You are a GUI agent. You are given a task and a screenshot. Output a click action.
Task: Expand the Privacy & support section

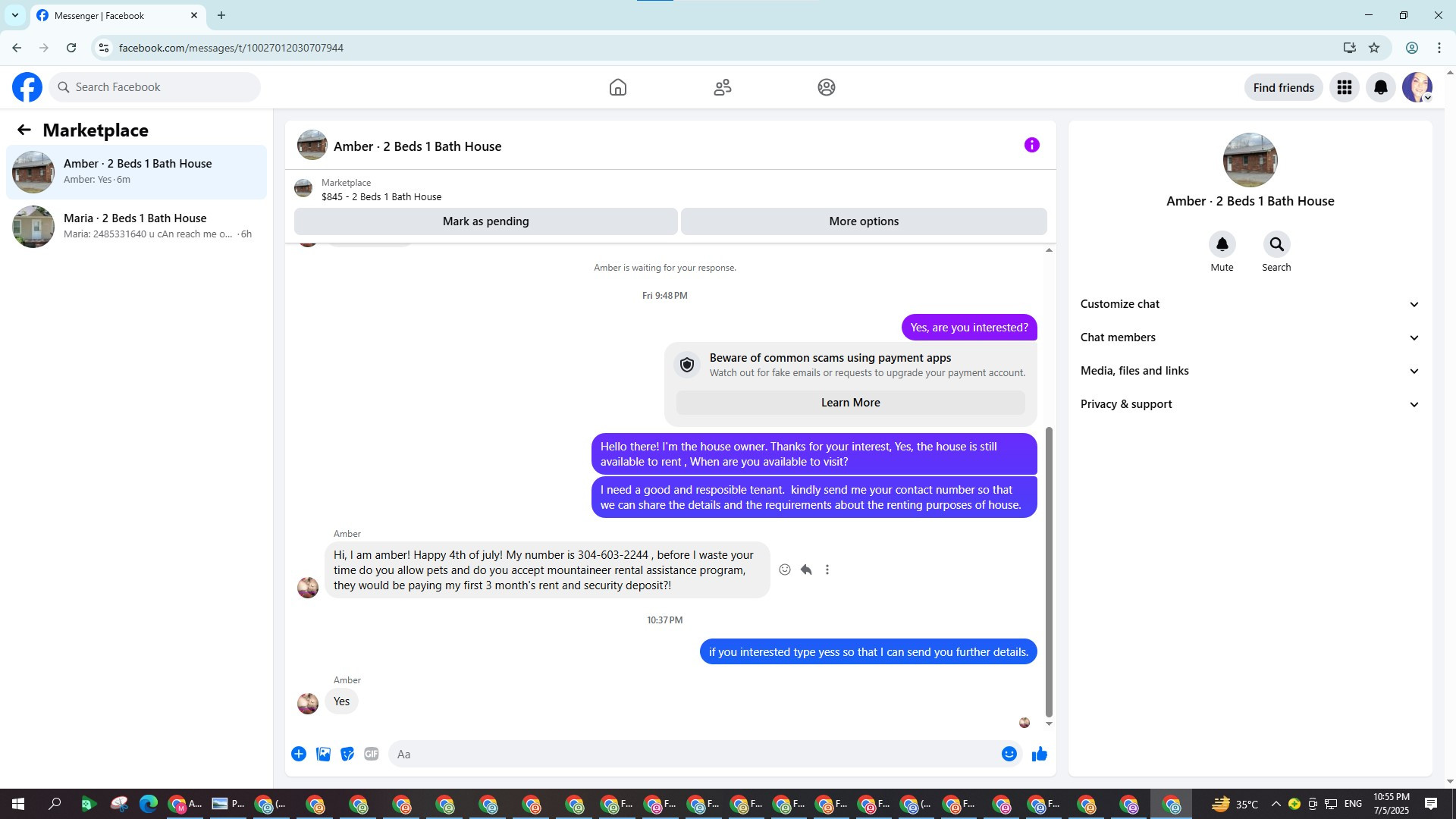coord(1250,404)
